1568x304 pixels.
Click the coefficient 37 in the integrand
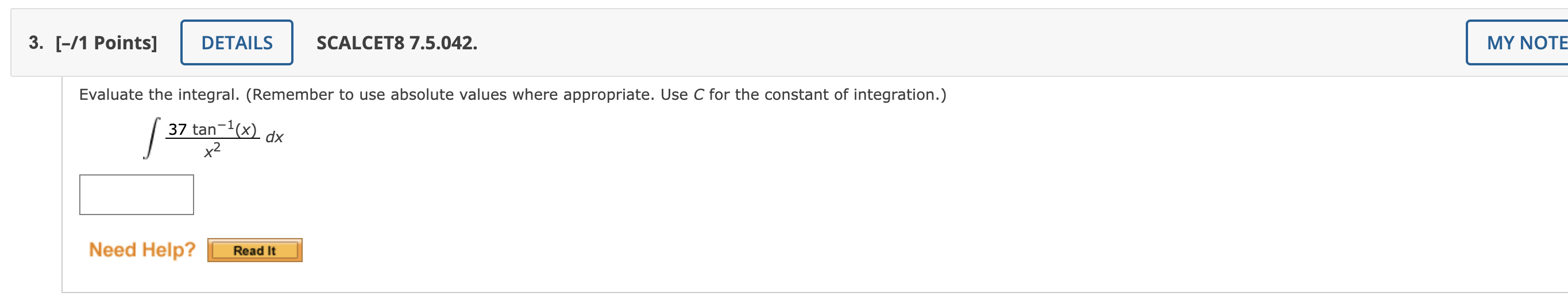pos(177,130)
